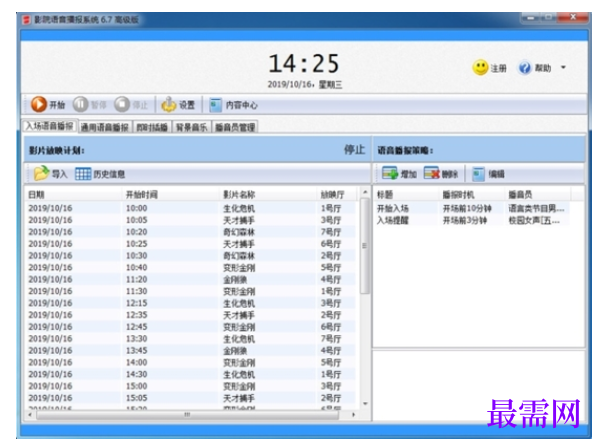Select the 12:45 变形金刚 row

pos(191,327)
